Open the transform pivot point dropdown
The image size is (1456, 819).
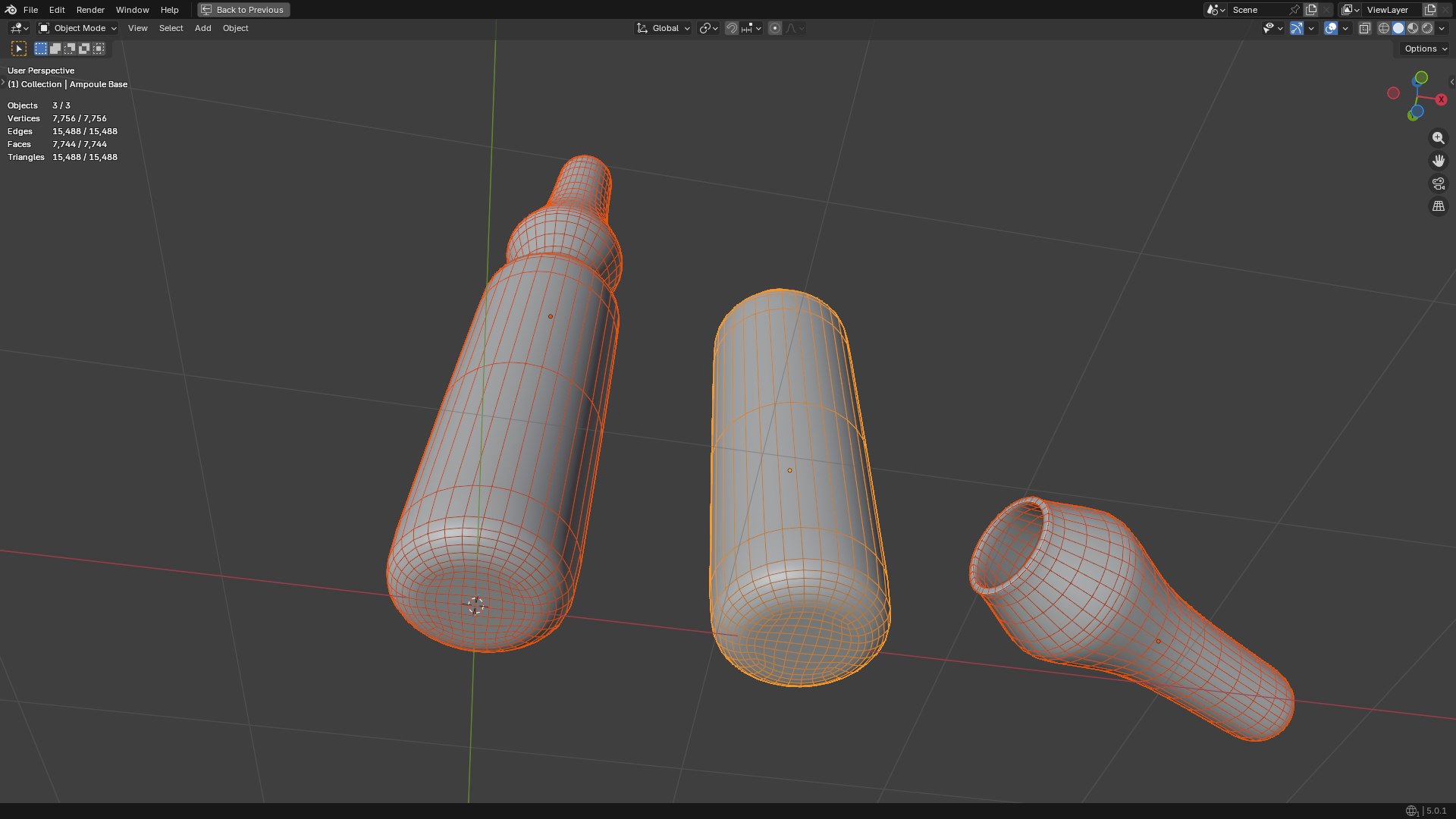point(708,28)
